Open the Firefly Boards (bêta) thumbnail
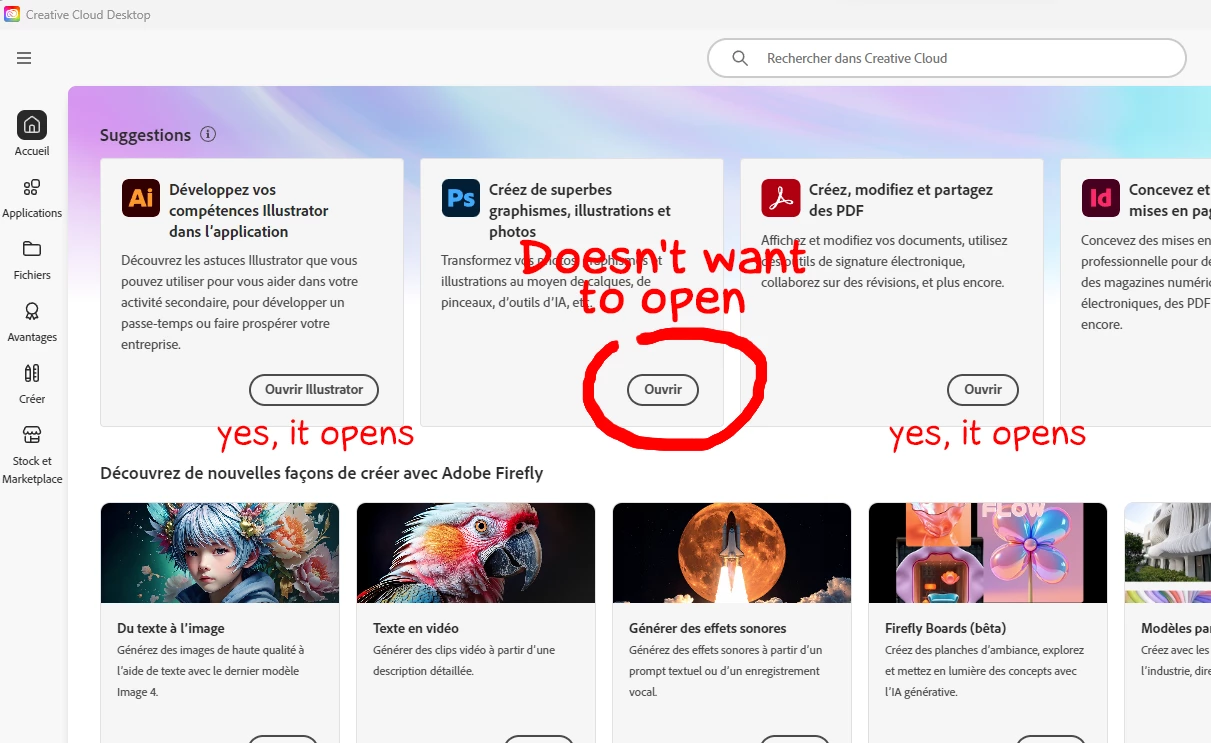1211x743 pixels. [x=988, y=553]
